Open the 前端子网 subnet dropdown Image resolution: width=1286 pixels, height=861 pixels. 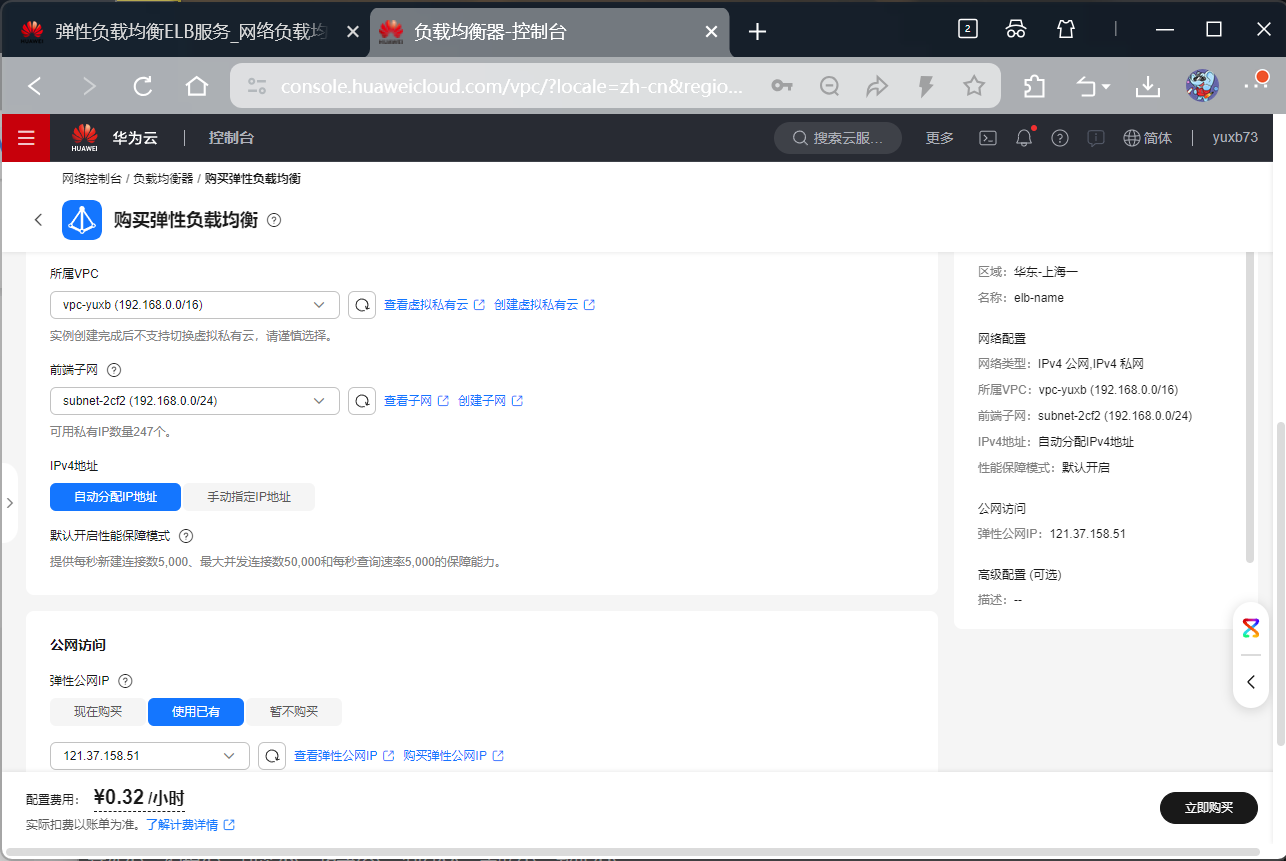(x=195, y=401)
